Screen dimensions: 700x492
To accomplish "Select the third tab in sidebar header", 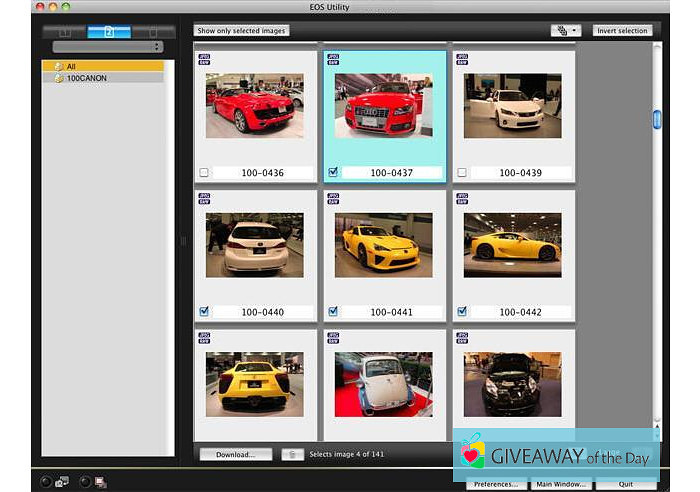I will tap(152, 32).
